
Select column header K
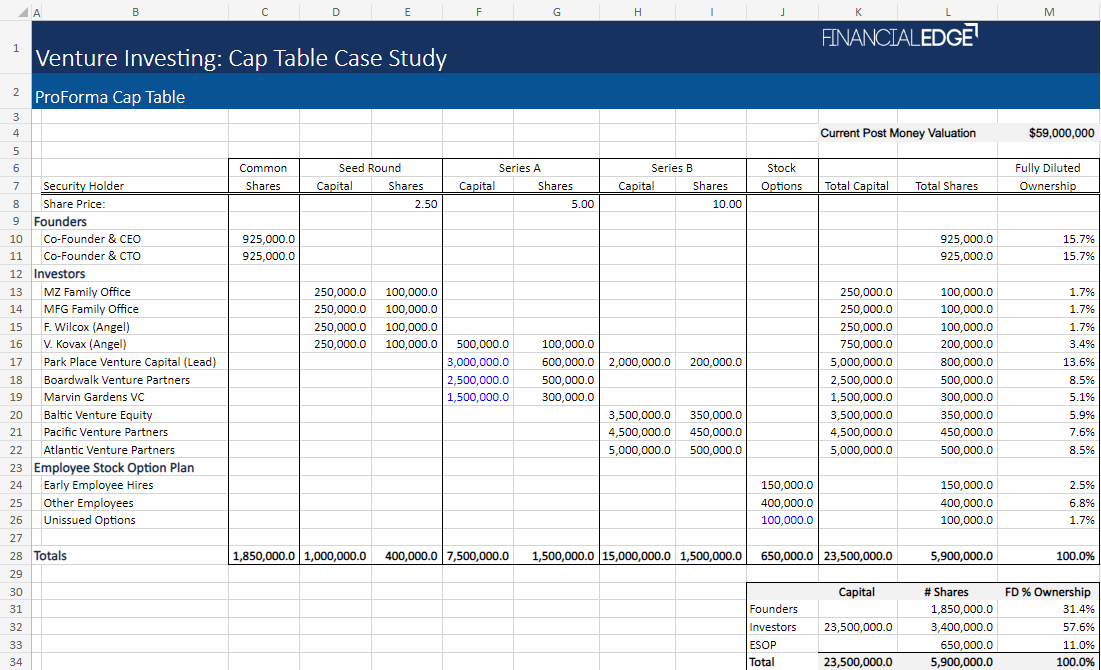(857, 12)
